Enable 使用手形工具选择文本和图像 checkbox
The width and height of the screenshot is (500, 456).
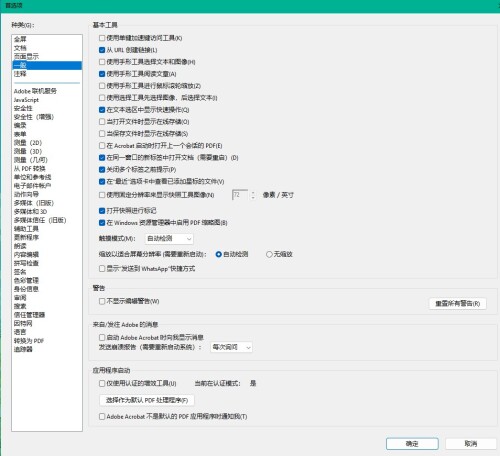[x=102, y=62]
